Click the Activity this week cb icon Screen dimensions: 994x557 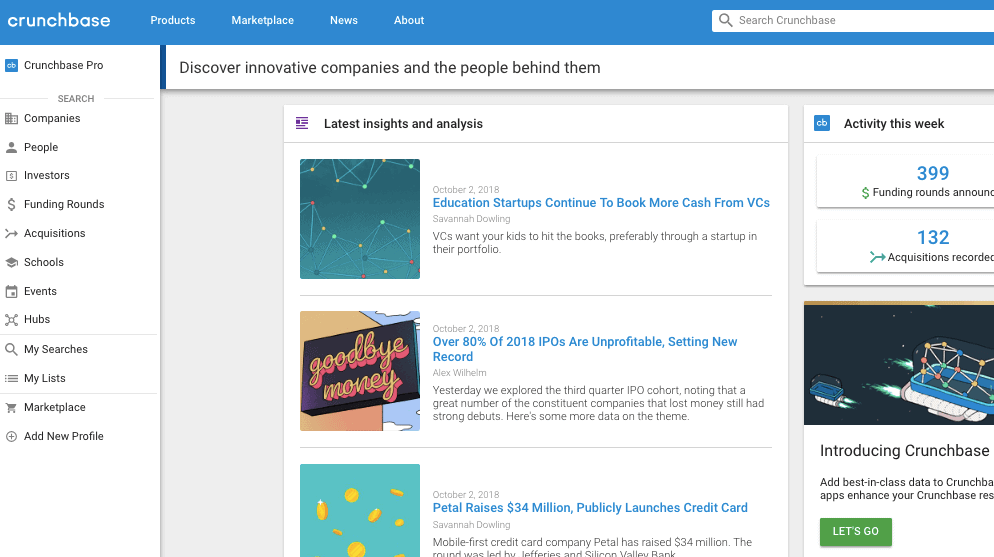(822, 123)
